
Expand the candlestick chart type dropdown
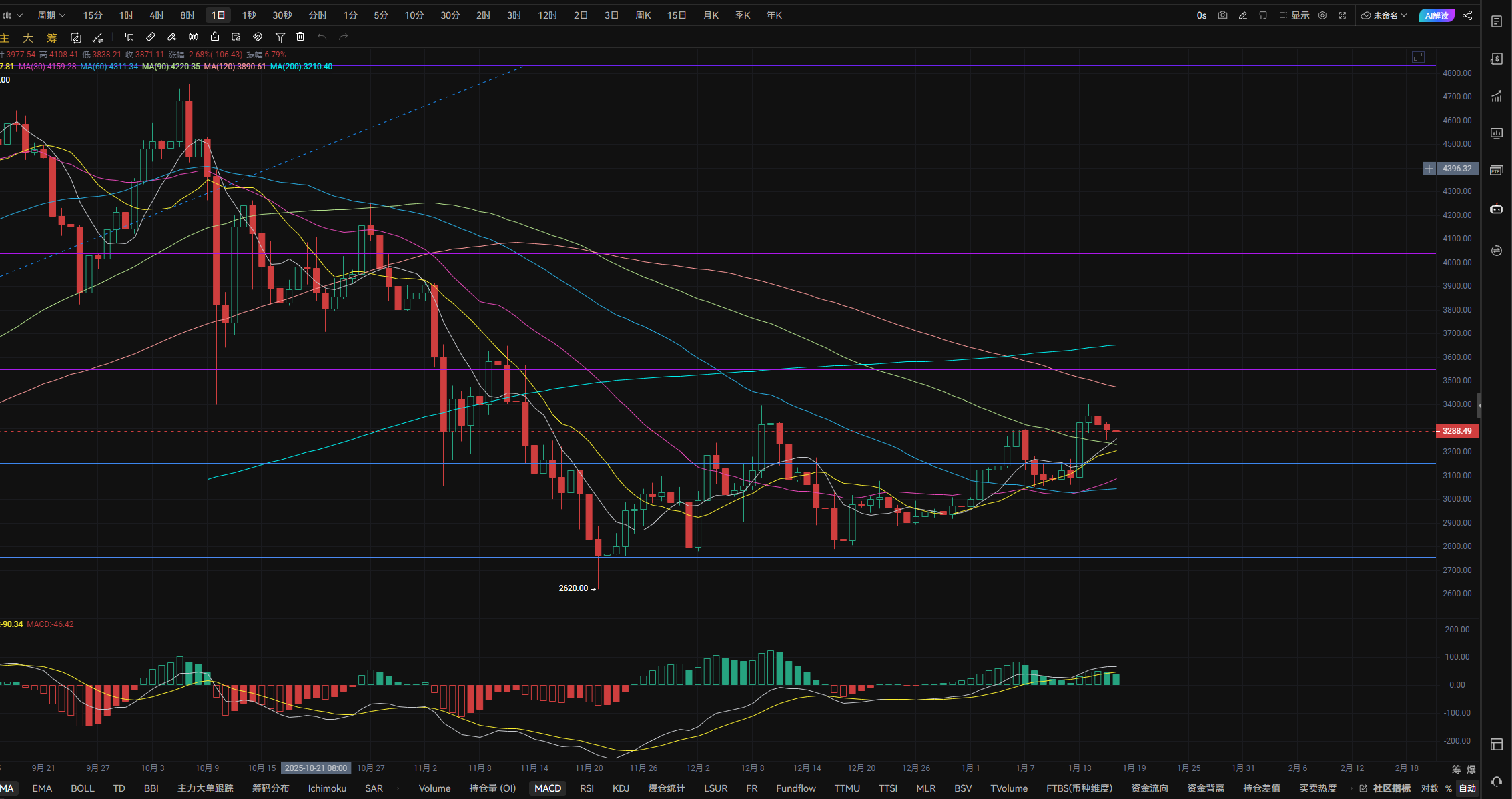[12, 15]
